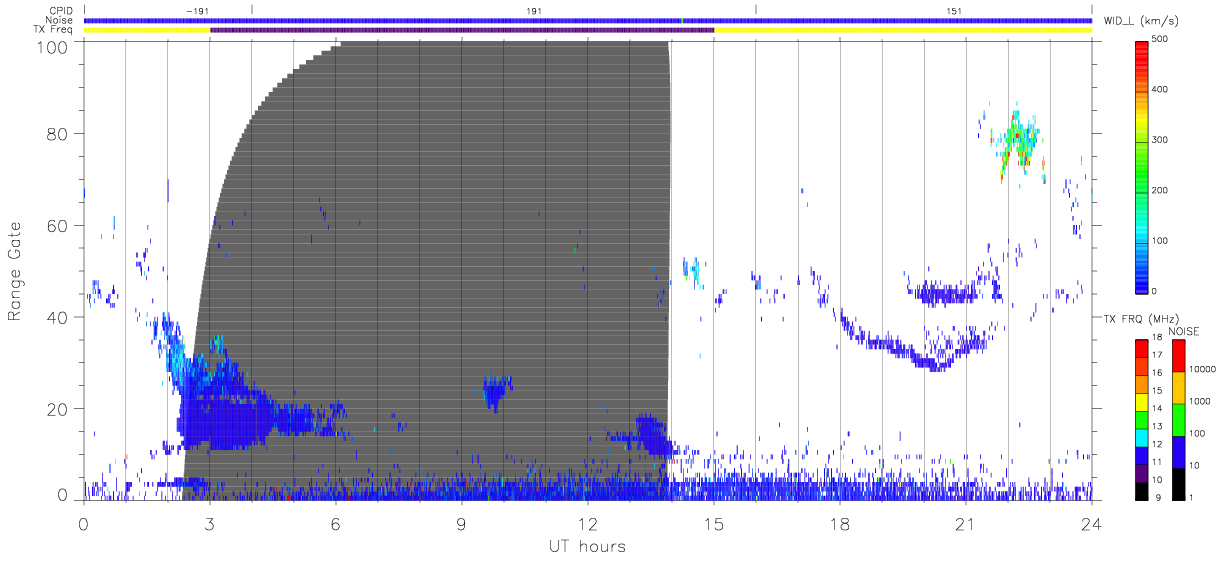The width and height of the screenshot is (1228, 567).
Task: Click the Noise row label
Action: click(x=61, y=20)
